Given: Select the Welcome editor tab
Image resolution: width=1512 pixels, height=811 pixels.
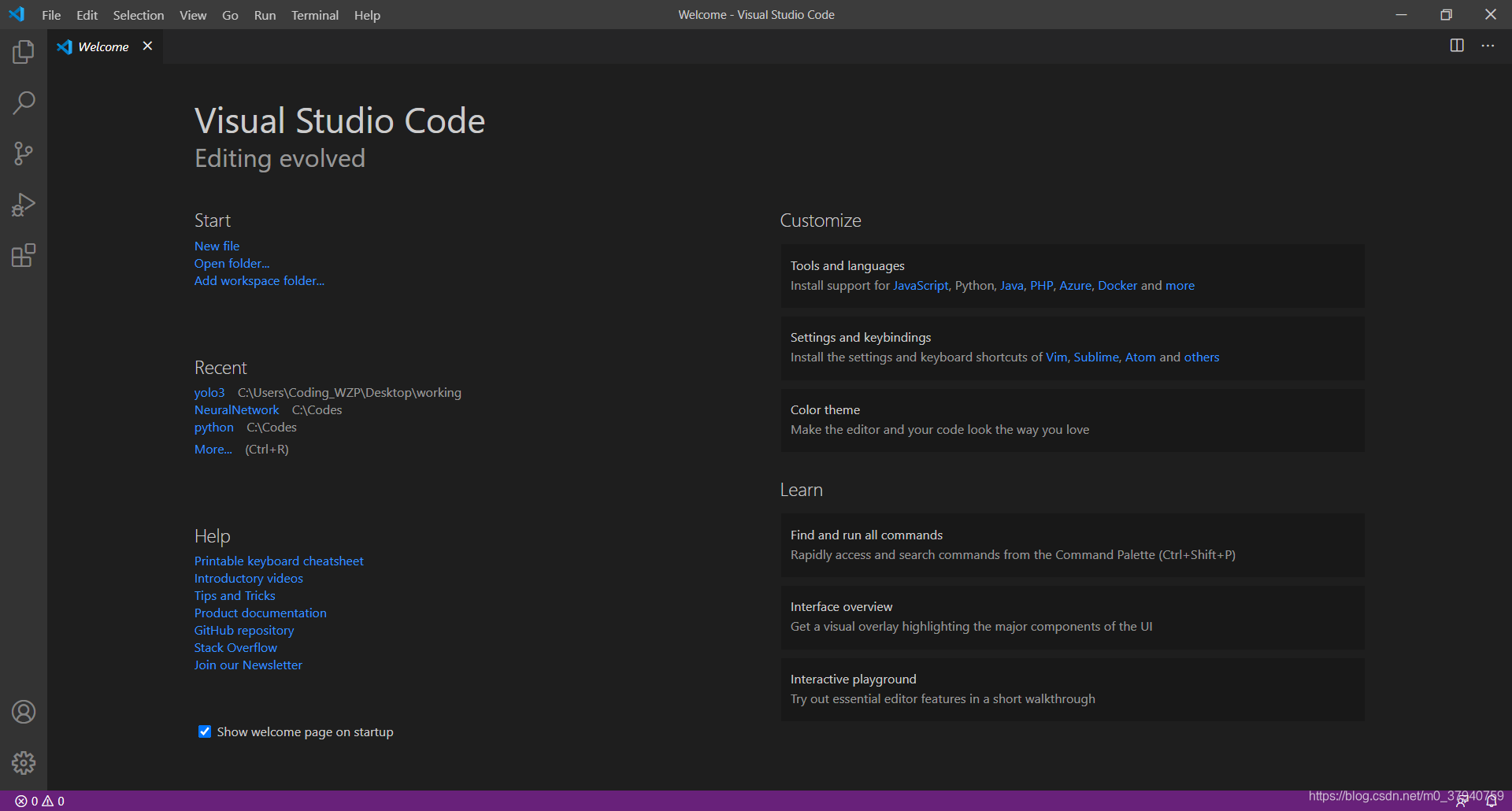Looking at the screenshot, I should [103, 46].
